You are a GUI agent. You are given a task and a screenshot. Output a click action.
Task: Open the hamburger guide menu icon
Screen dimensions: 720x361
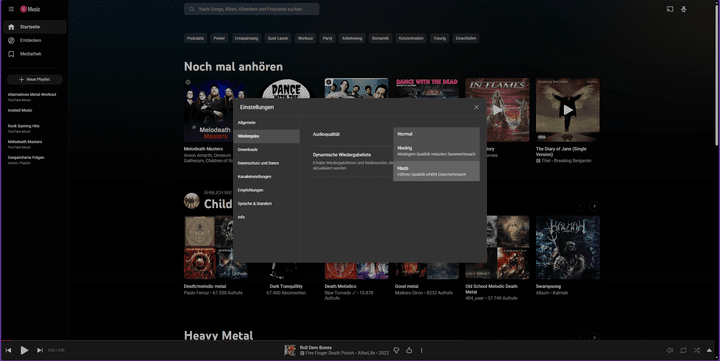click(x=11, y=9)
